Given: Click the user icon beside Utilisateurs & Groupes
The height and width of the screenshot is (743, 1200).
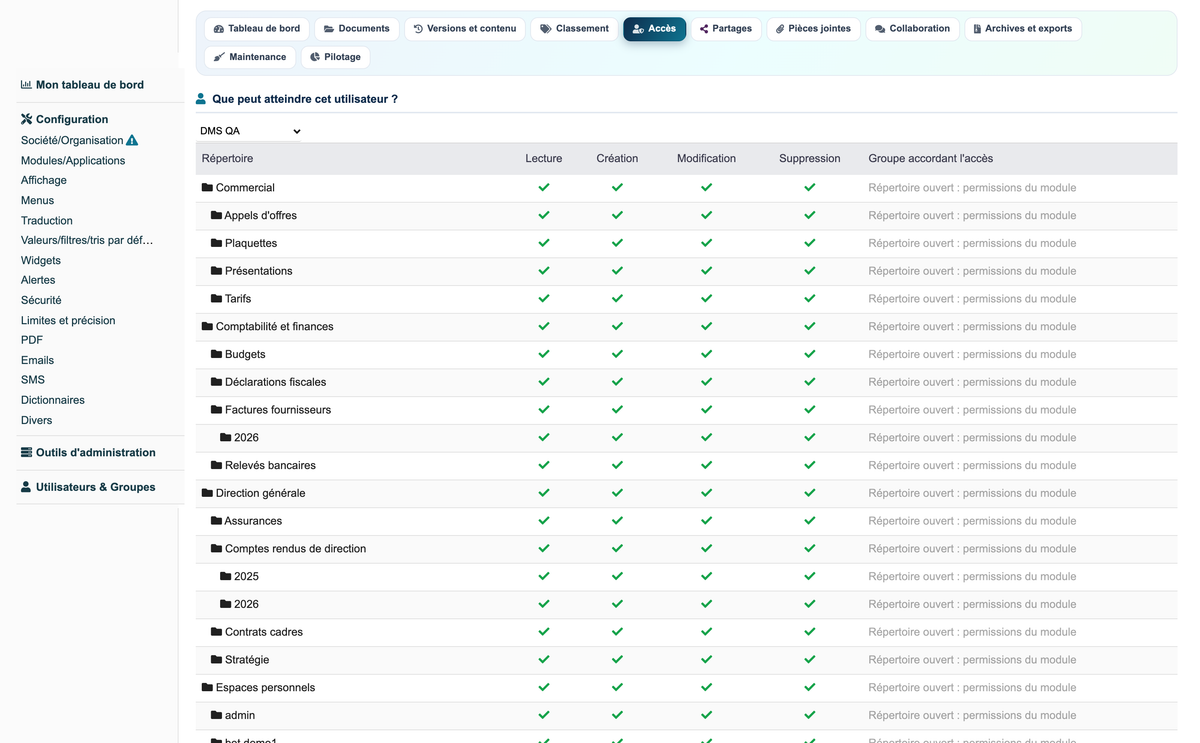Looking at the screenshot, I should [x=26, y=487].
